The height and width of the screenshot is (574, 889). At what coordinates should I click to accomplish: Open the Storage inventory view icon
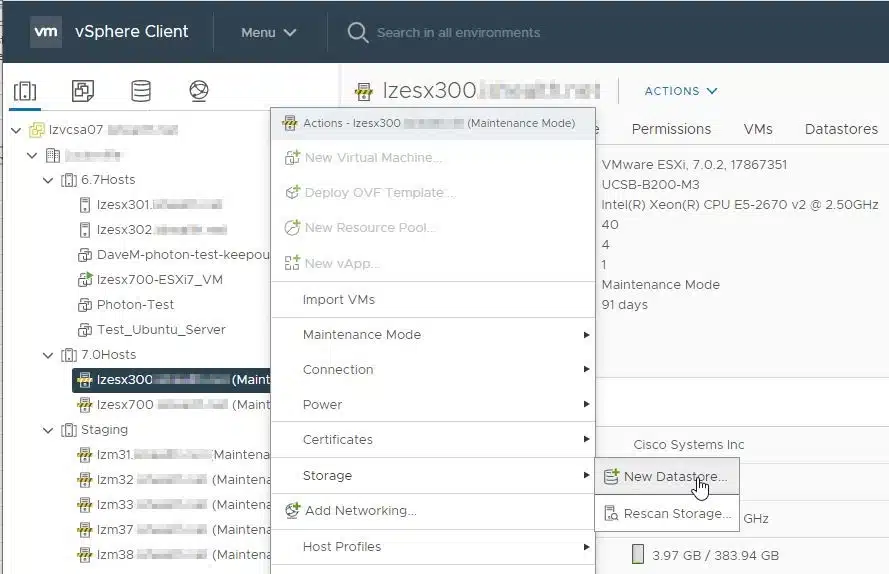point(141,91)
